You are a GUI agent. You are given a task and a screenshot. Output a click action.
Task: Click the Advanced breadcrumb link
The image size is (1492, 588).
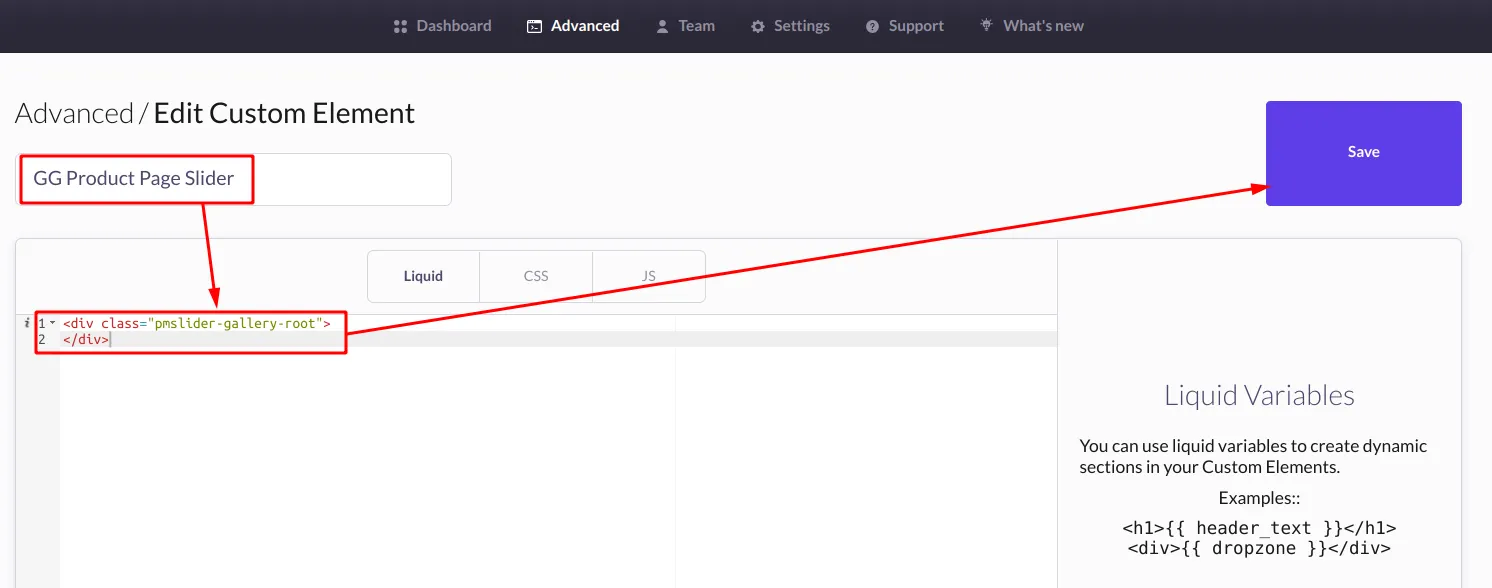[73, 113]
